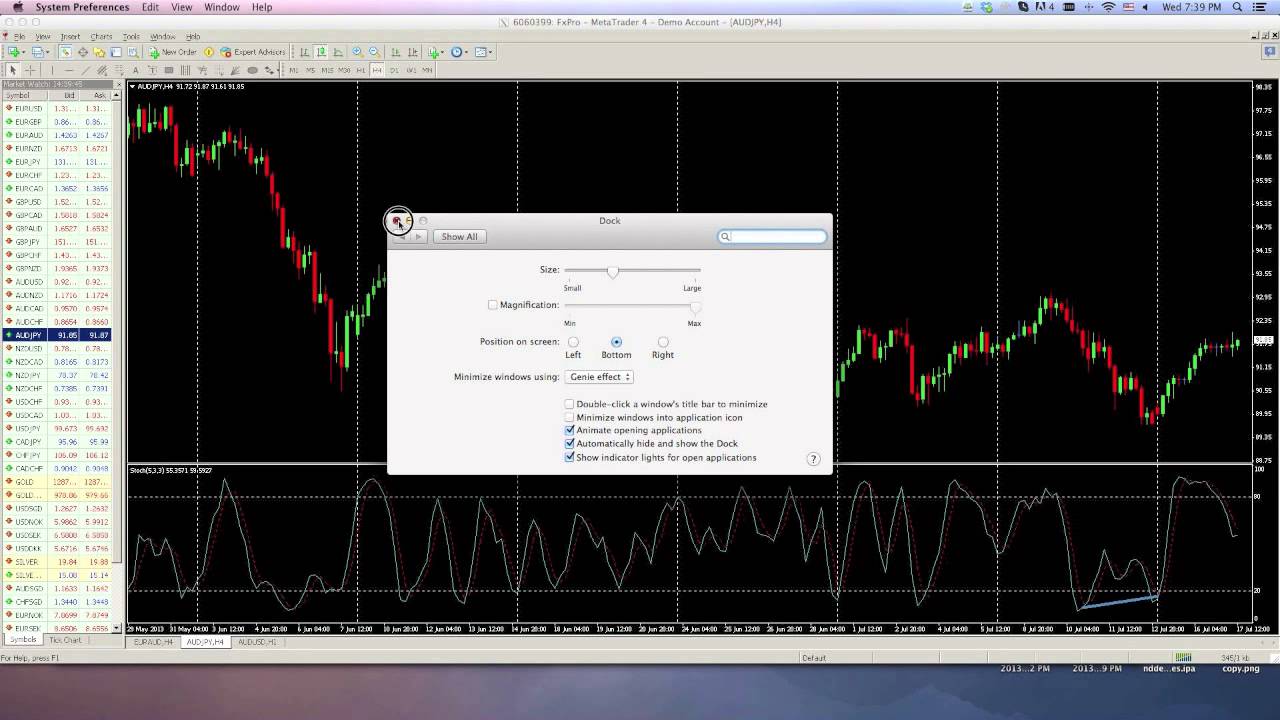Image resolution: width=1280 pixels, height=720 pixels.
Task: Expand the Profiles dropdown arrow
Action: pyautogui.click(x=48, y=52)
